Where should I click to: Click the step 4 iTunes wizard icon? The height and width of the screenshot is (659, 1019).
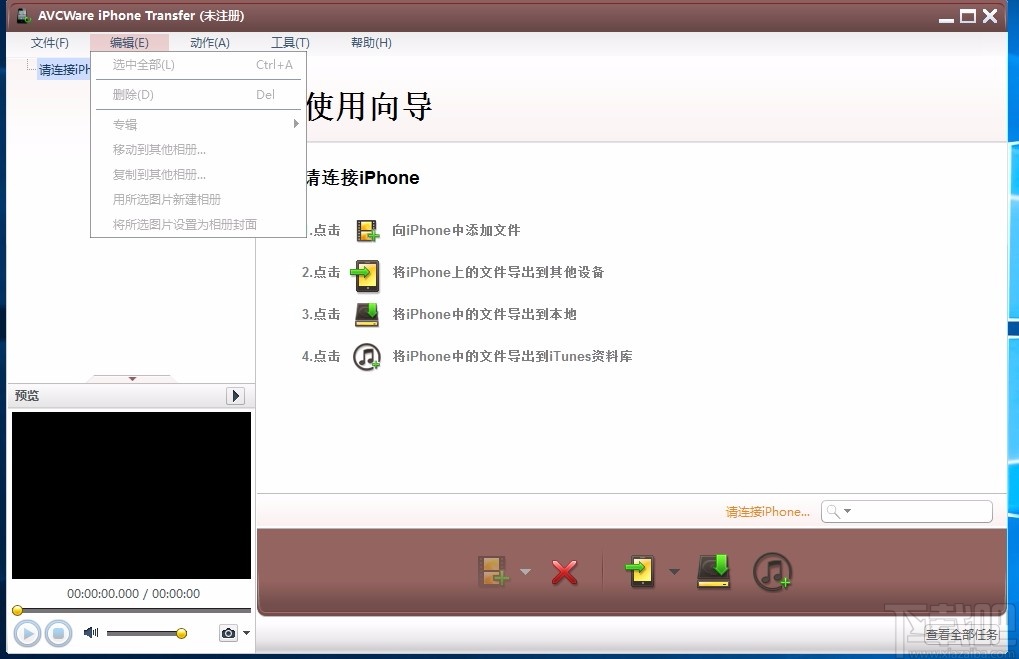[x=367, y=356]
